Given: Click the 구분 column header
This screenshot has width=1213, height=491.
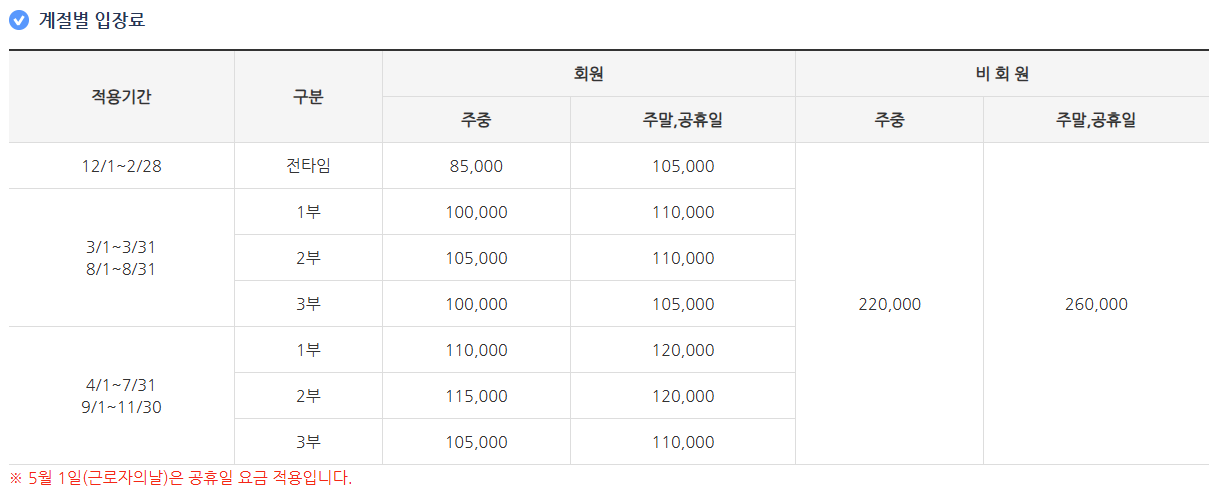Looking at the screenshot, I should [x=308, y=97].
